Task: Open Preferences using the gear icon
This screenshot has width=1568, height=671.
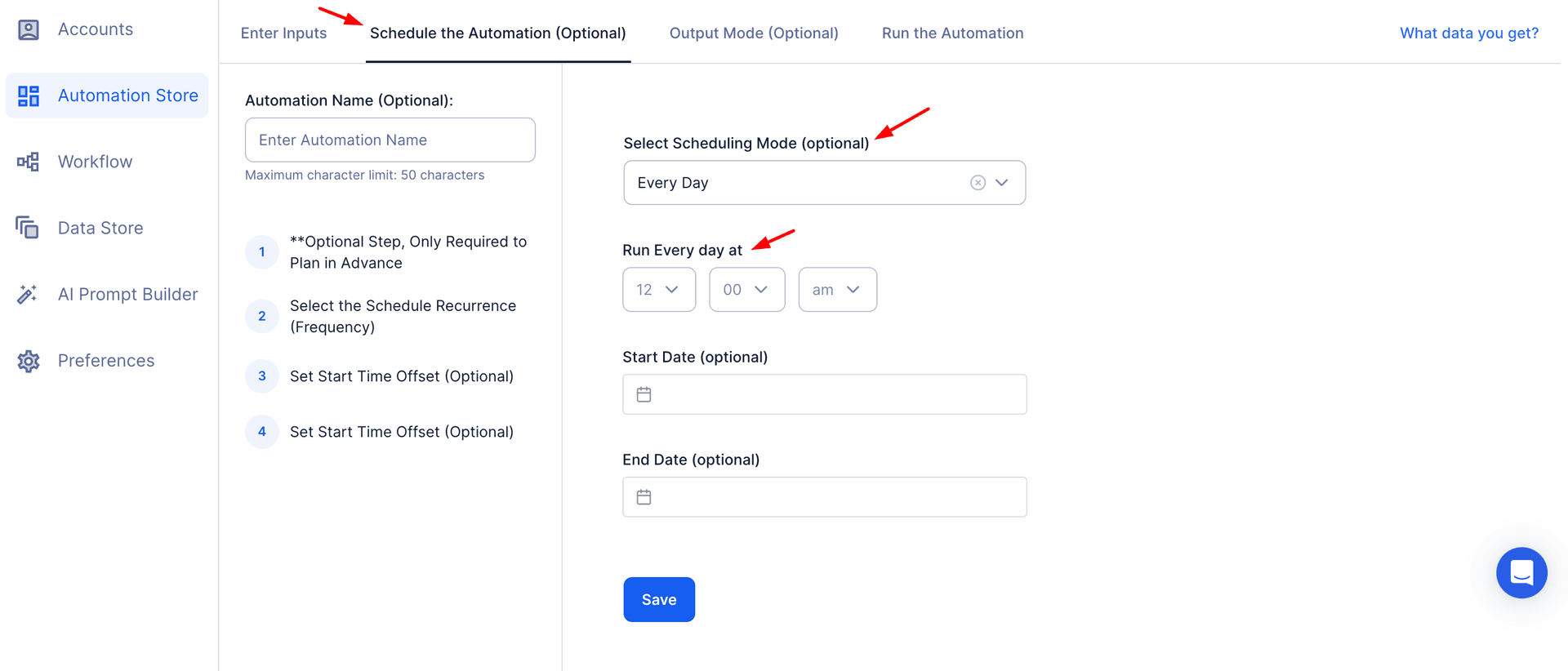Action: pos(29,361)
